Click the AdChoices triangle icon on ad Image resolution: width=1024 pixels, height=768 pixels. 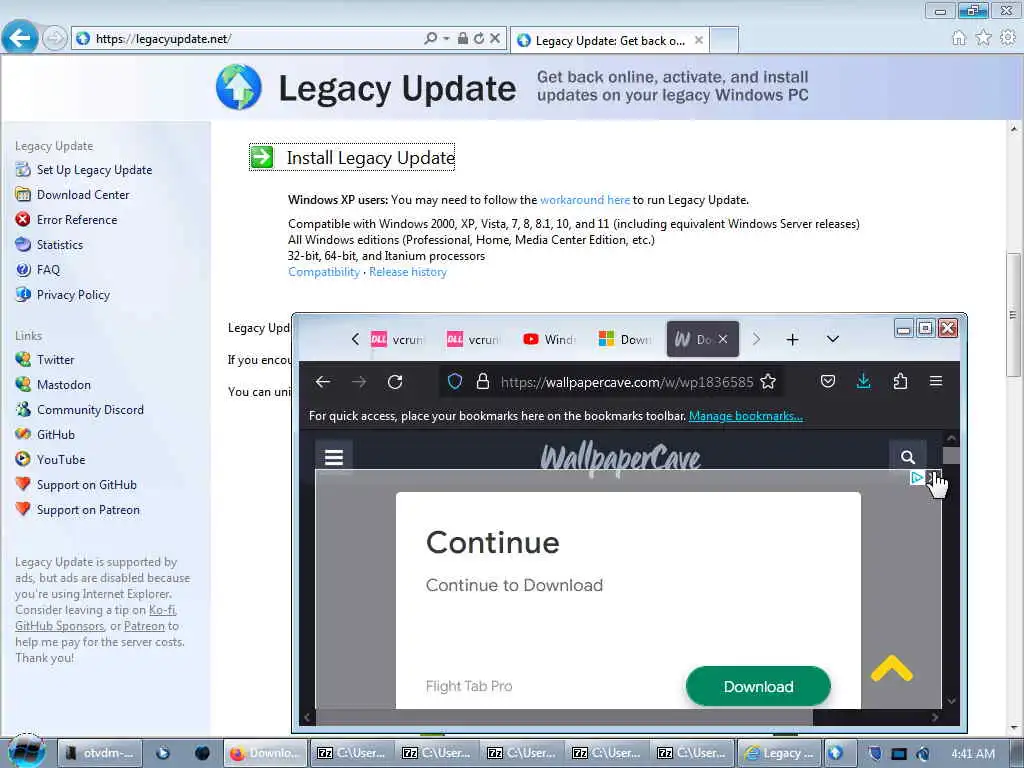tap(916, 477)
